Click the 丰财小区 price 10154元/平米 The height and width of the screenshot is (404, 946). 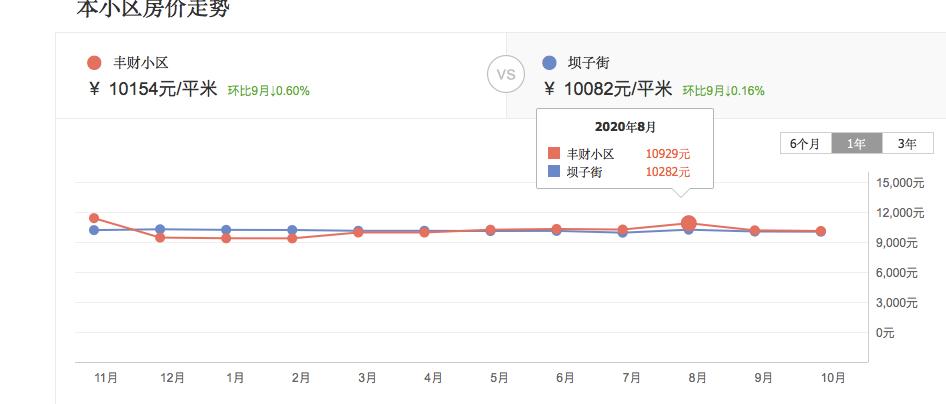coord(164,89)
